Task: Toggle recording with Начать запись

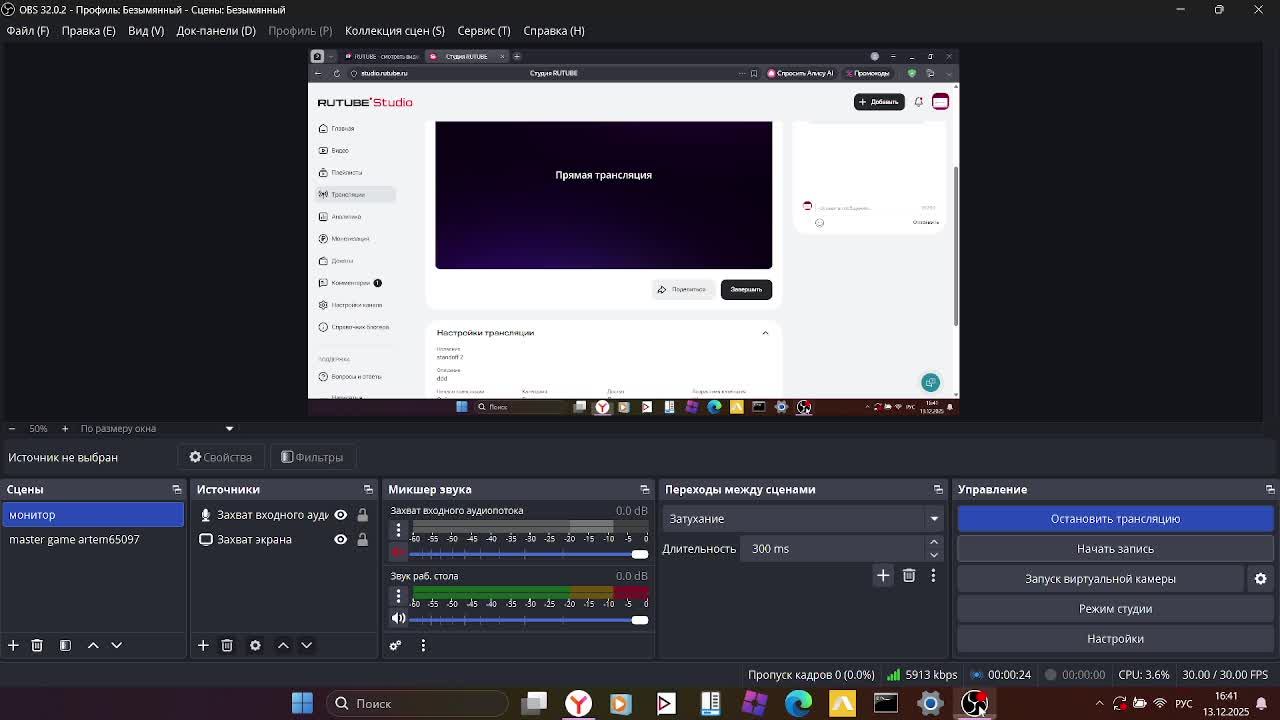Action: click(1115, 548)
